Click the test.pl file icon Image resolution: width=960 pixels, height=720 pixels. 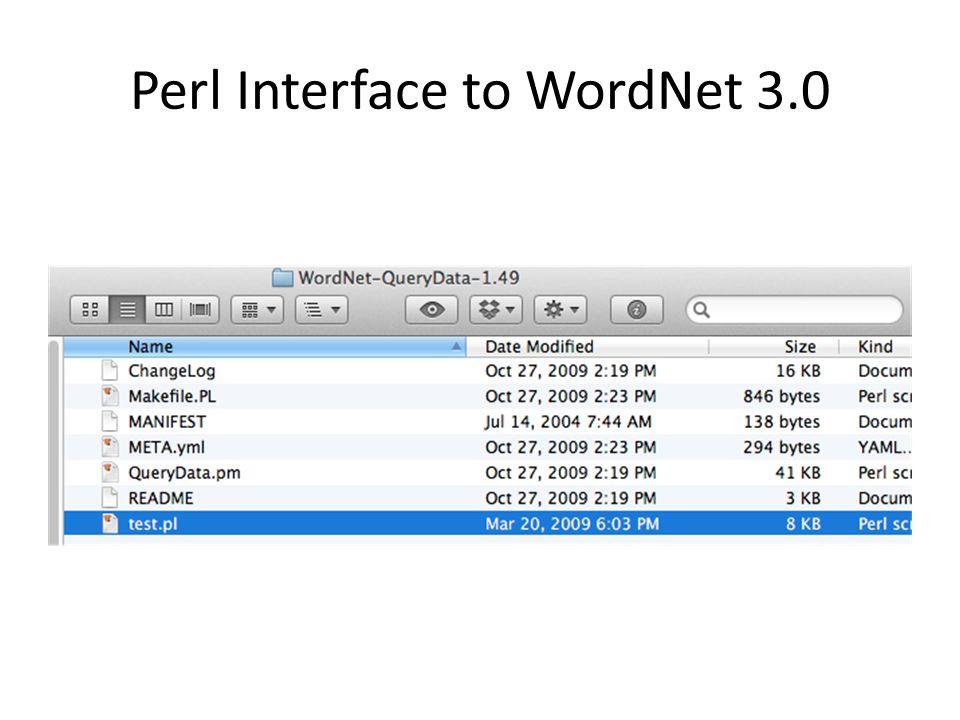tap(110, 523)
